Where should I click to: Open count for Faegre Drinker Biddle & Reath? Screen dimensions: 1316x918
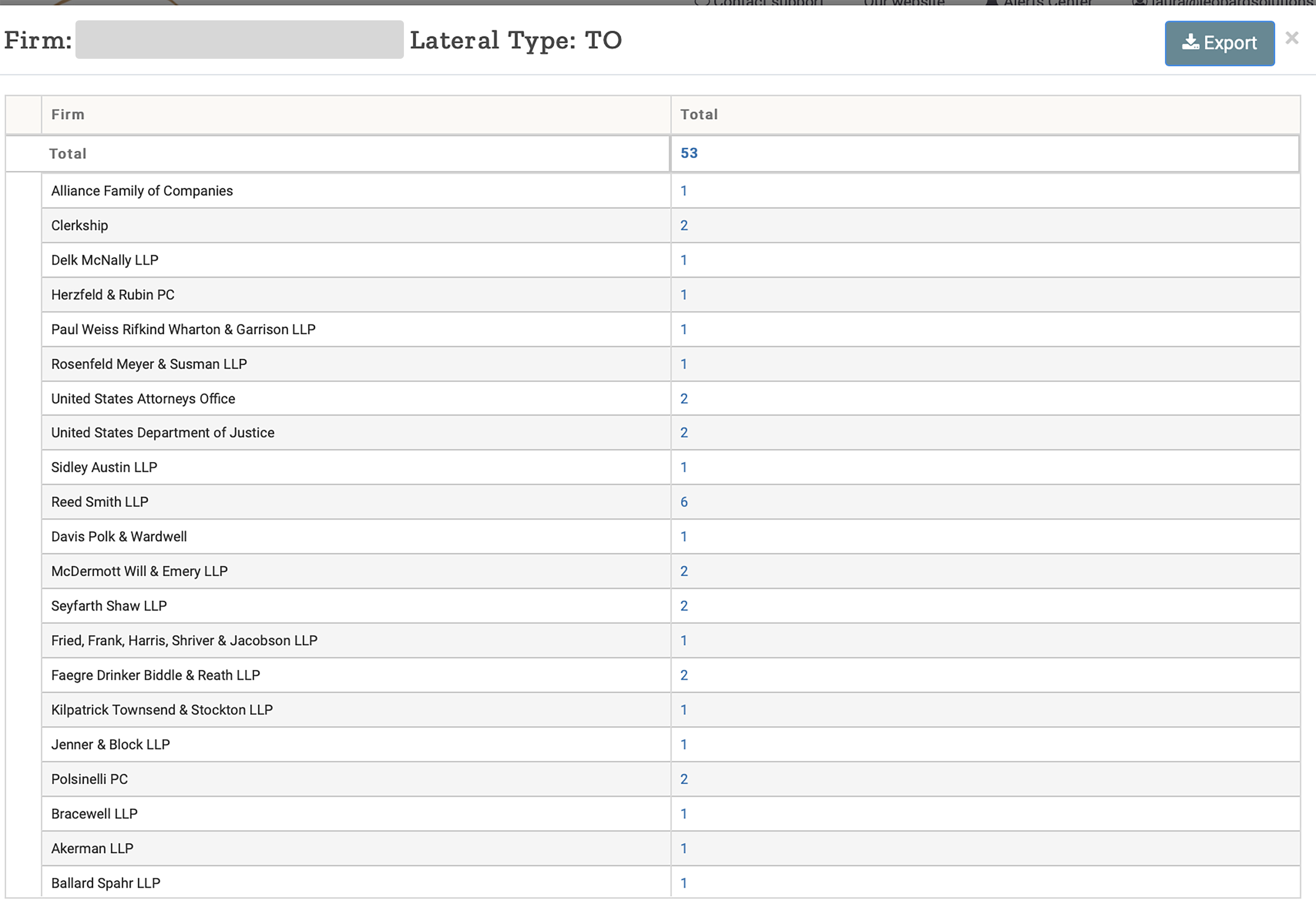[x=684, y=675]
